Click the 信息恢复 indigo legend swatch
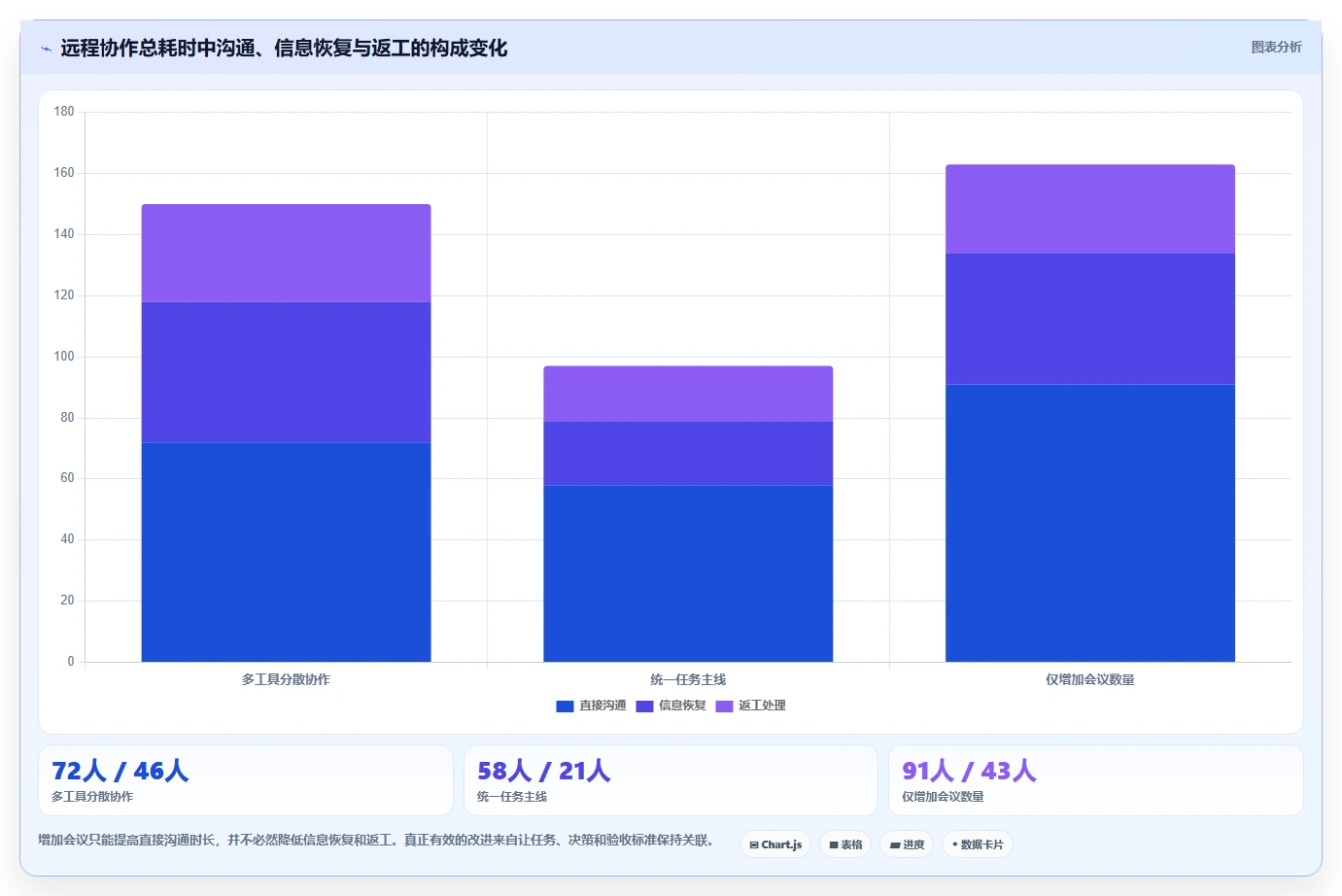Screen dimensions: 1342x896 point(644,706)
